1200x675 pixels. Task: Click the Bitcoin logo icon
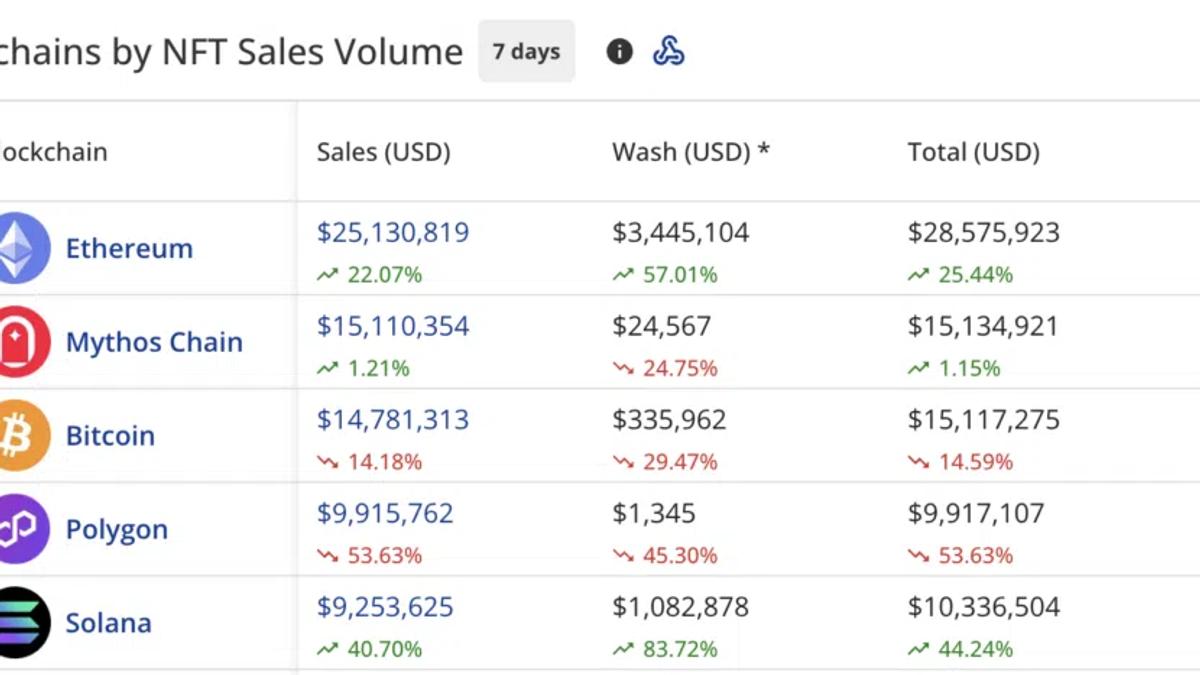click(18, 435)
